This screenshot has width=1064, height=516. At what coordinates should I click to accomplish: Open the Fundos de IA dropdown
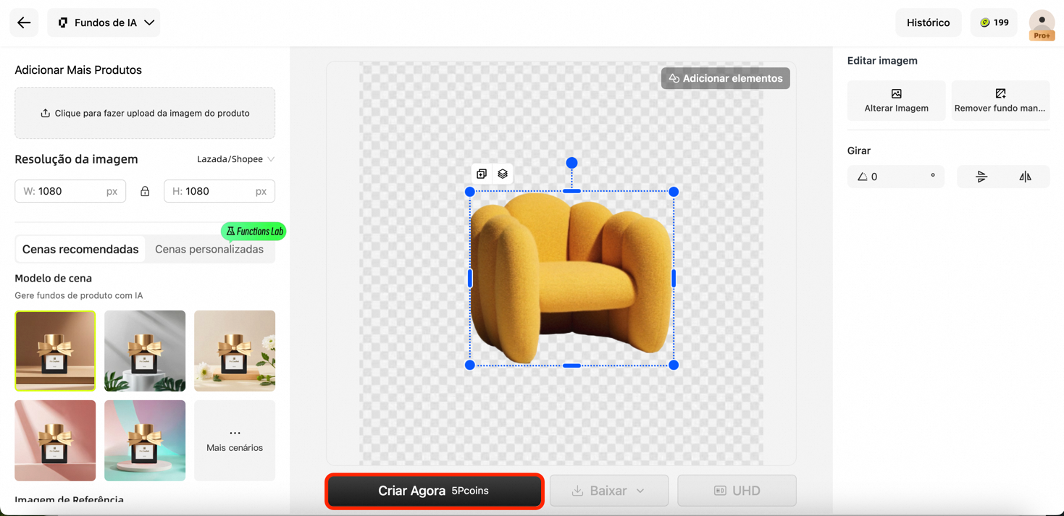(104, 23)
